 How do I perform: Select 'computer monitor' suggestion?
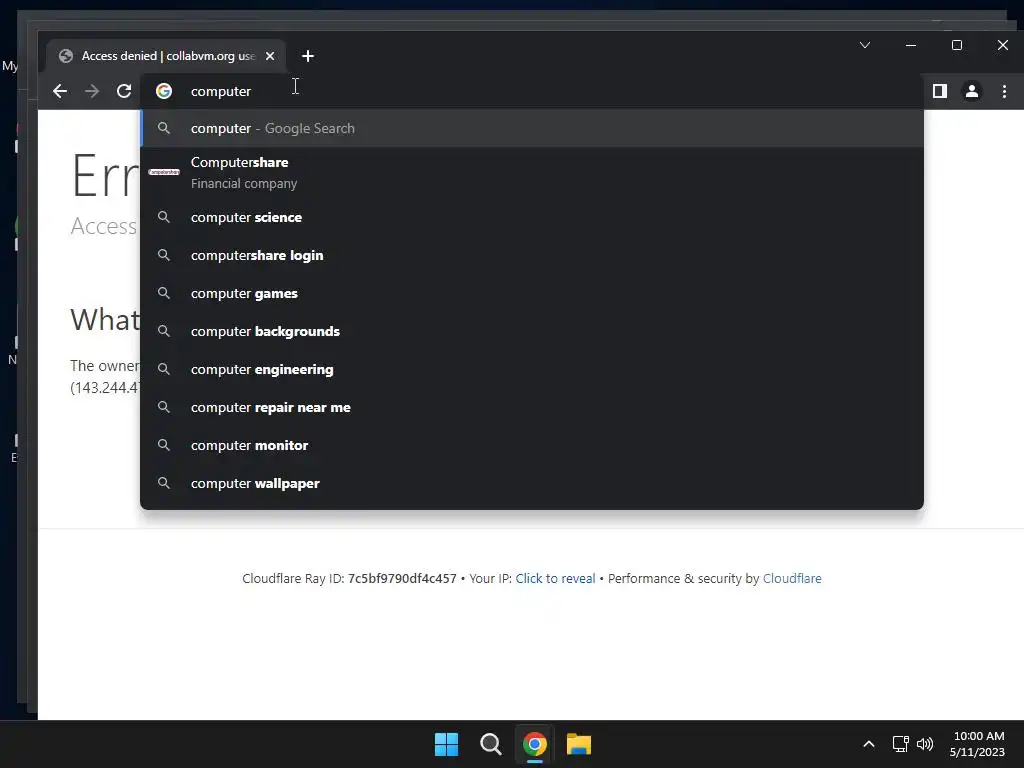[532, 445]
